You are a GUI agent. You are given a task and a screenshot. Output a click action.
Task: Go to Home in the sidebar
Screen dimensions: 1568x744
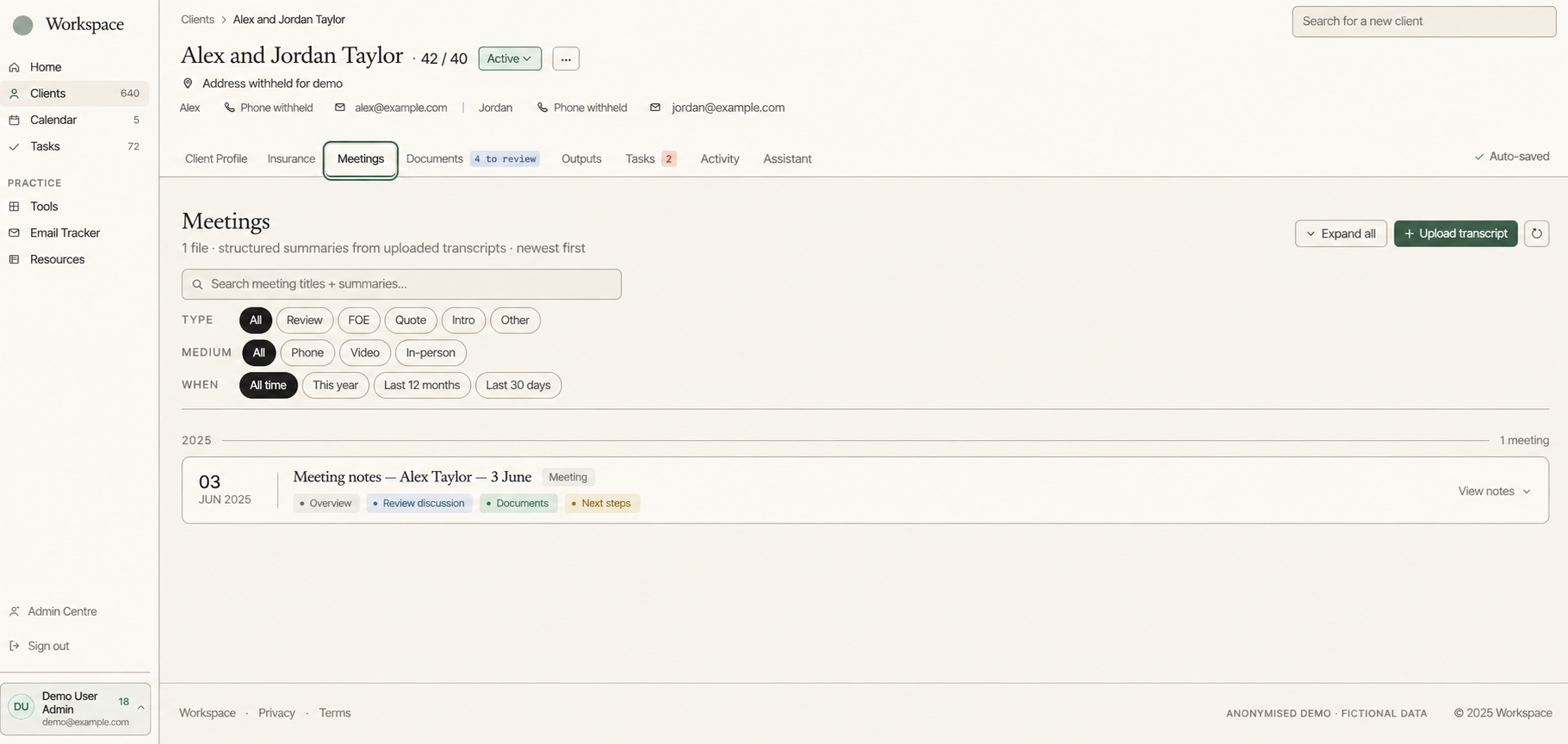click(46, 67)
